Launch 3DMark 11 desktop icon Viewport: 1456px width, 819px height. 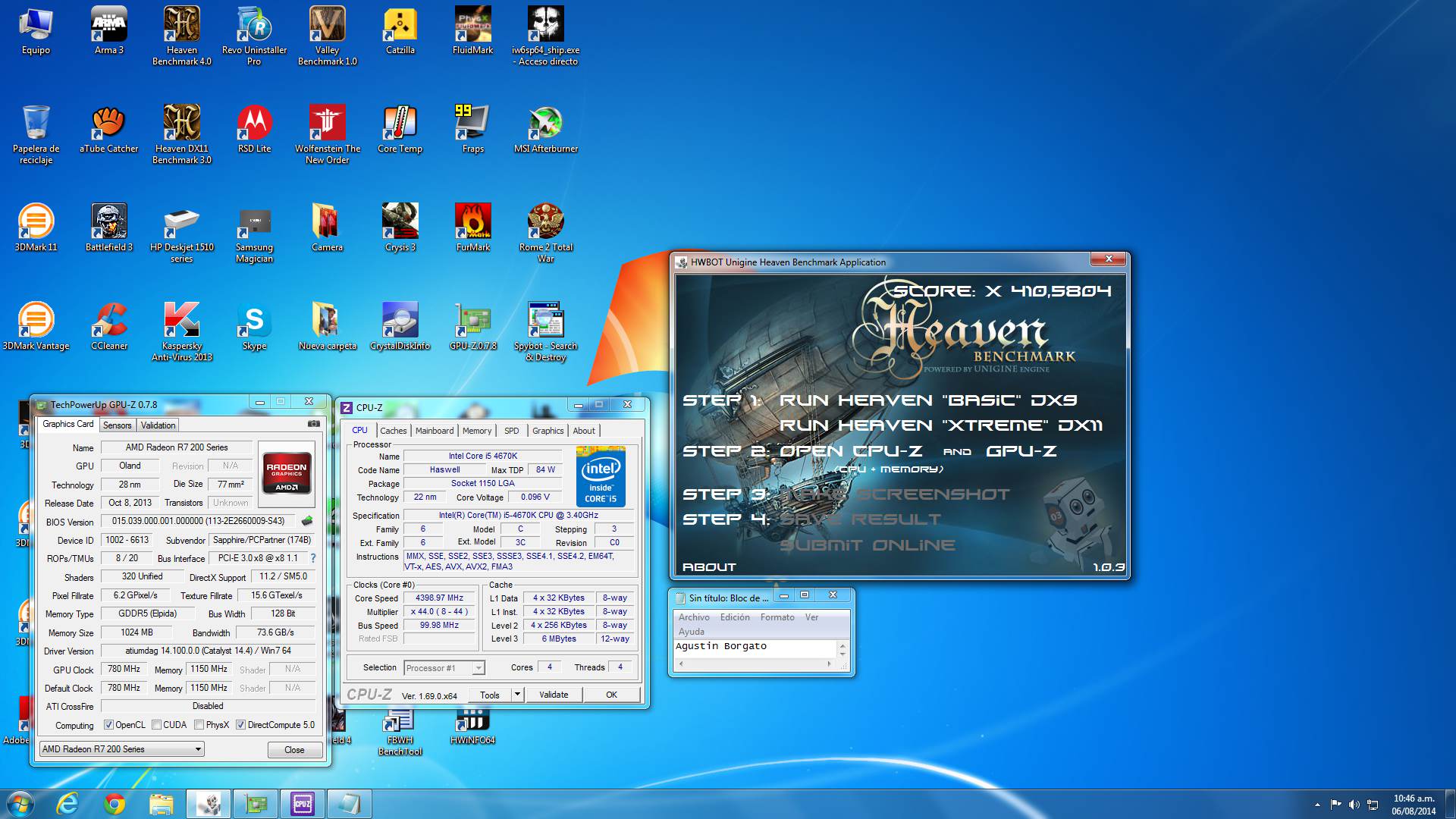(36, 227)
